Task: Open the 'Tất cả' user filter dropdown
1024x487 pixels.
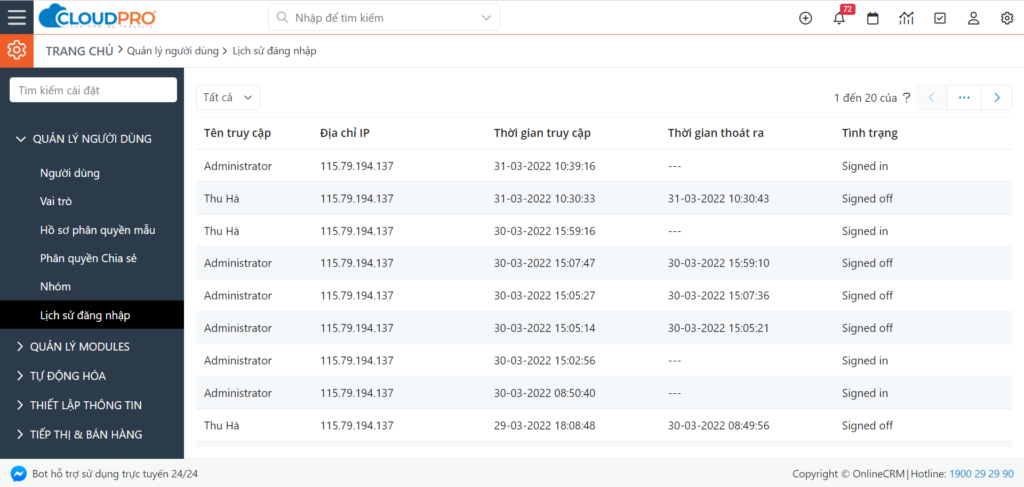Action: point(228,97)
